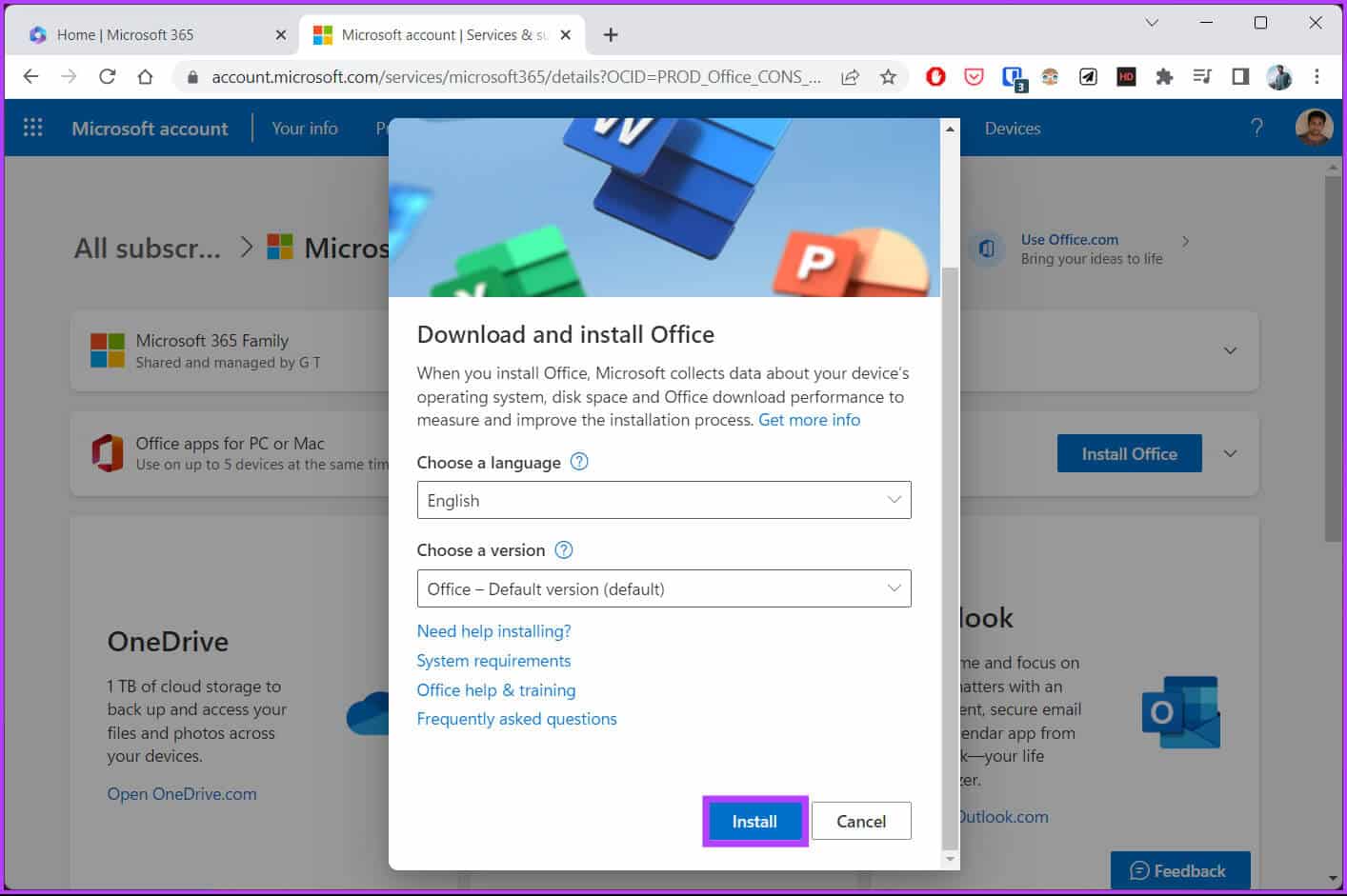Click the address bar URL
Screen dimensions: 1347x896
(515, 76)
